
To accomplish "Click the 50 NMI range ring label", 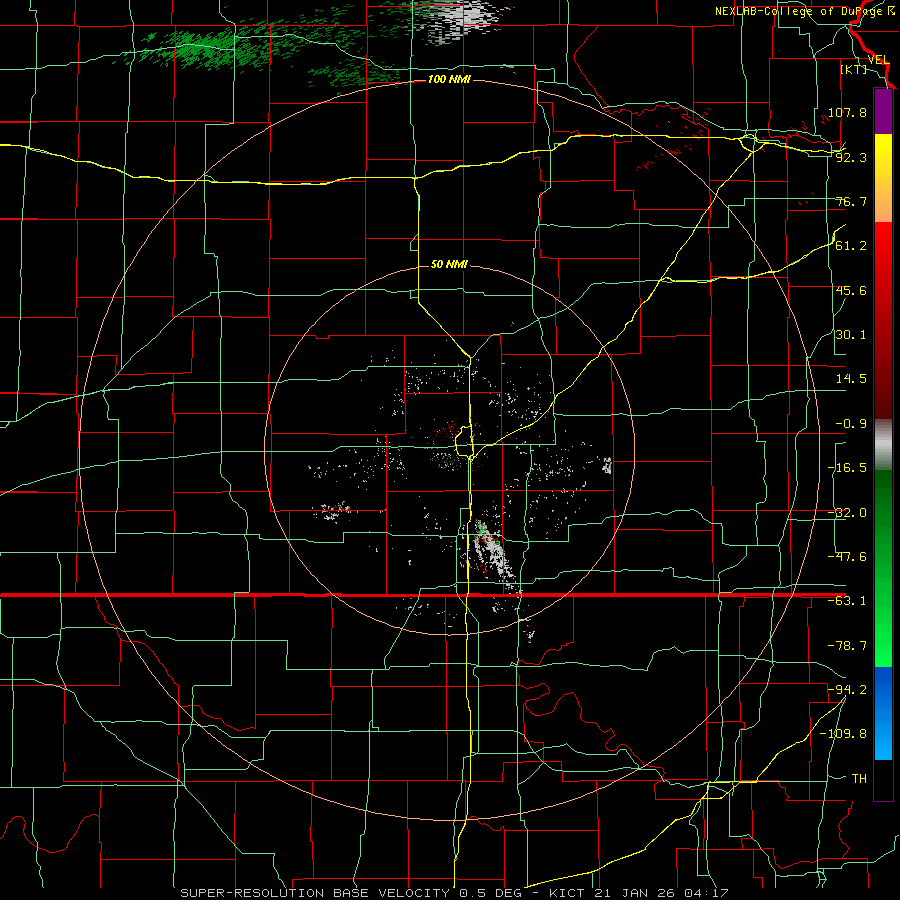I will point(449,265).
